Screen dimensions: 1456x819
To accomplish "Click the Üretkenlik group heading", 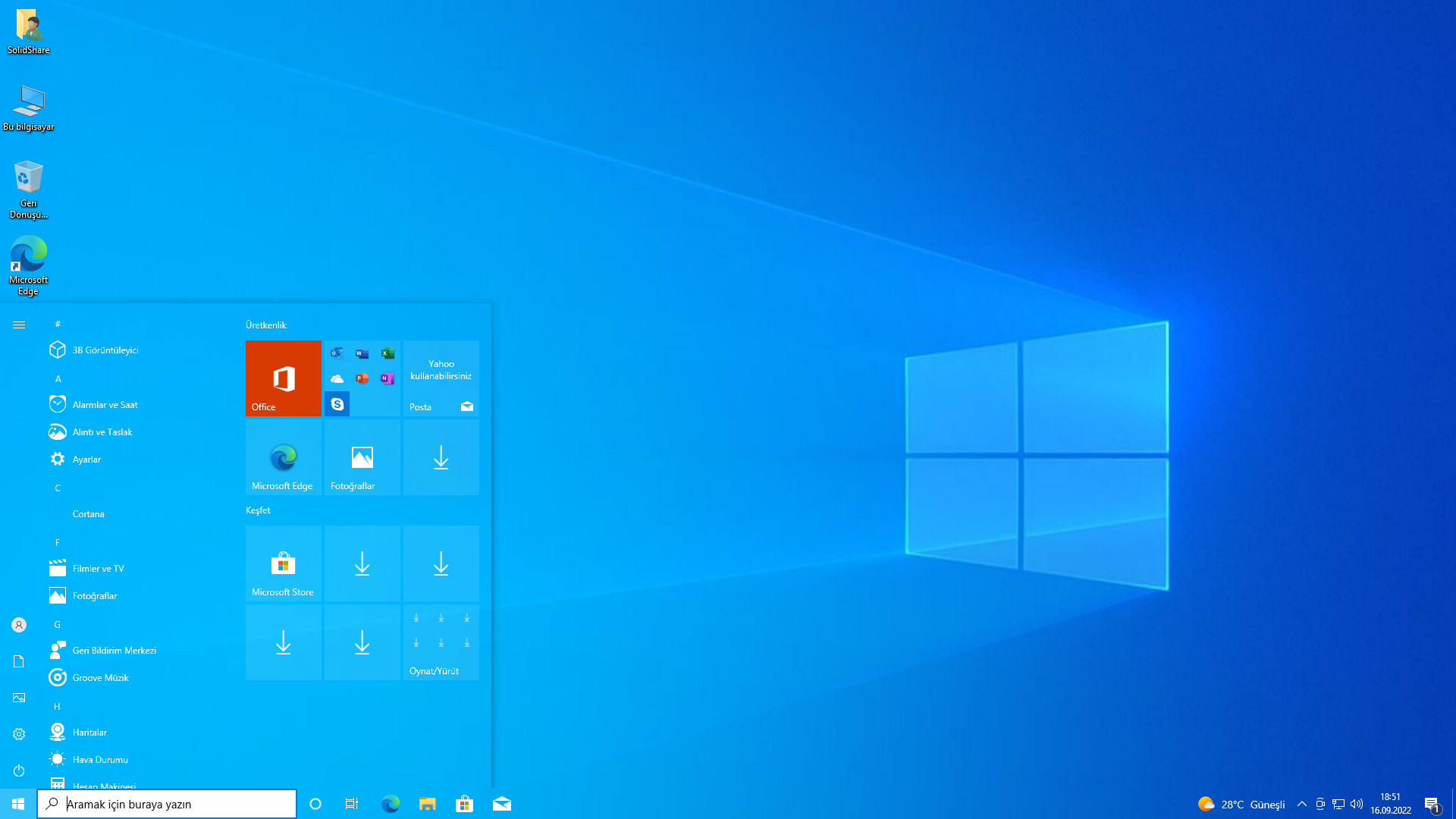I will coord(266,325).
